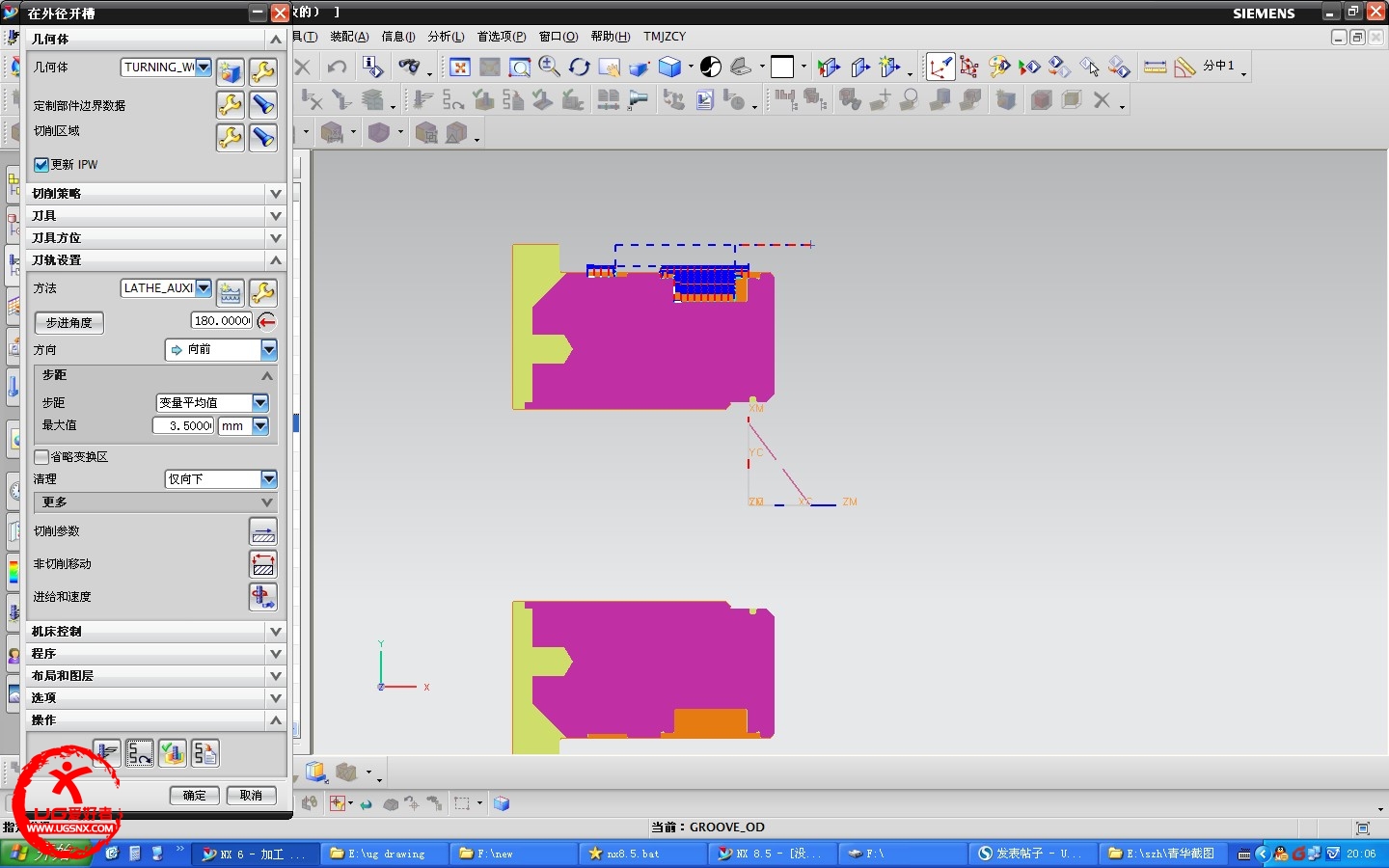Click the List tool path icon

[205, 752]
